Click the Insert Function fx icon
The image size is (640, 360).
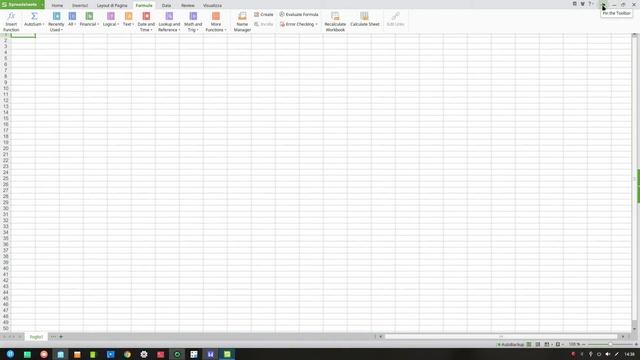[x=11, y=16]
